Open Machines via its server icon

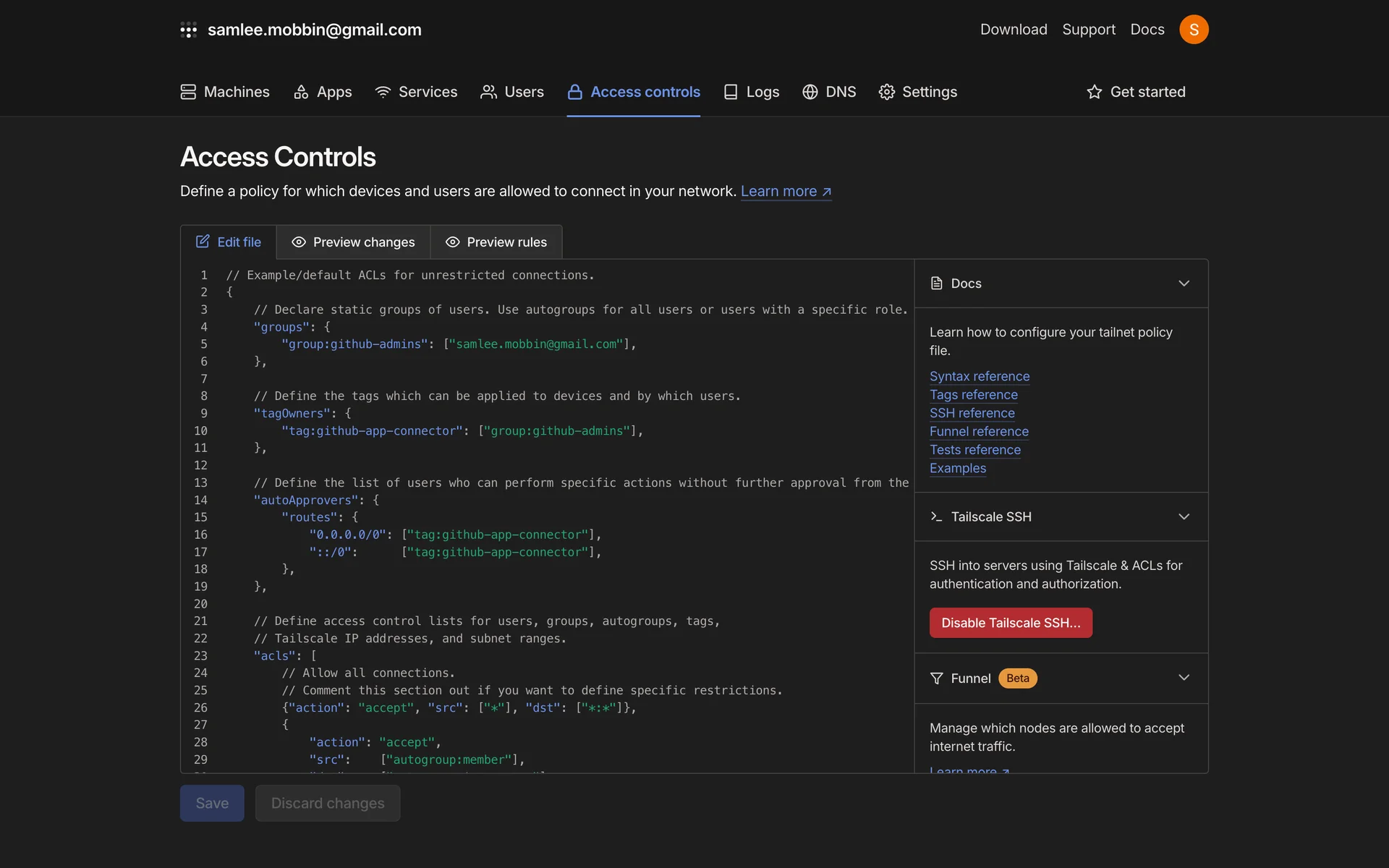click(x=188, y=92)
